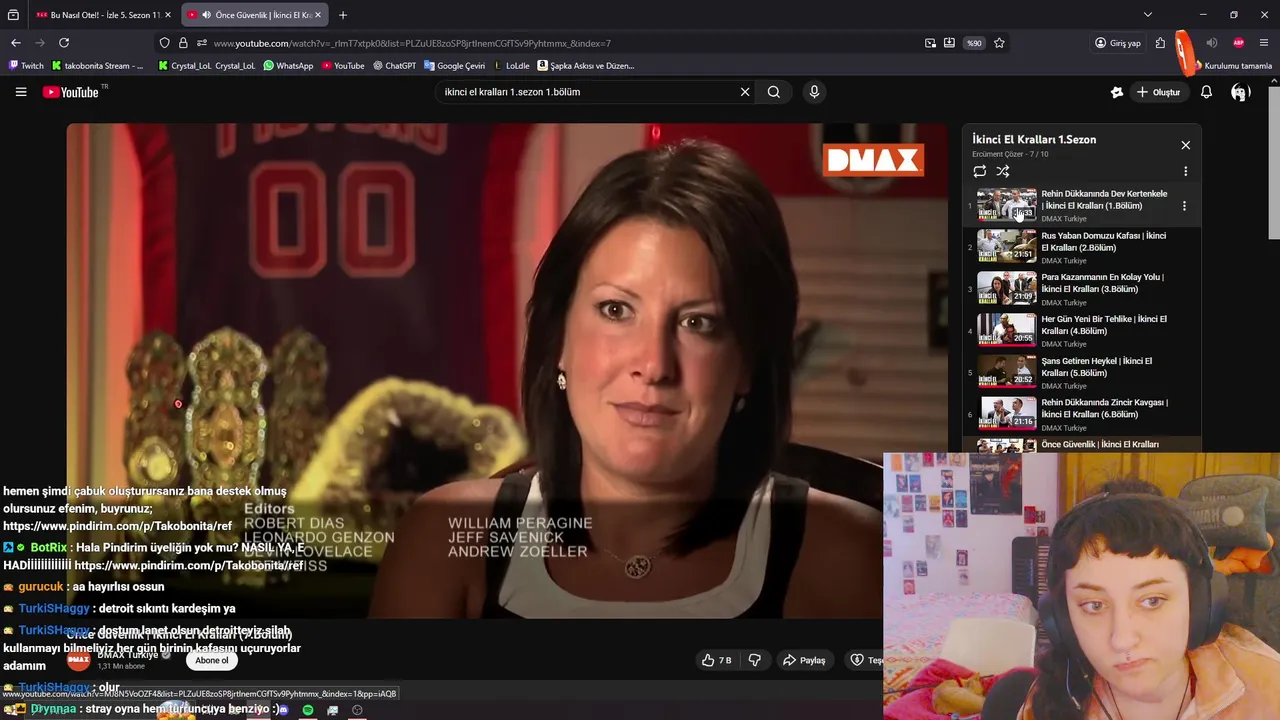1280x720 pixels.
Task: Open YouTube bookmark in bookmarks bar
Action: pos(342,66)
